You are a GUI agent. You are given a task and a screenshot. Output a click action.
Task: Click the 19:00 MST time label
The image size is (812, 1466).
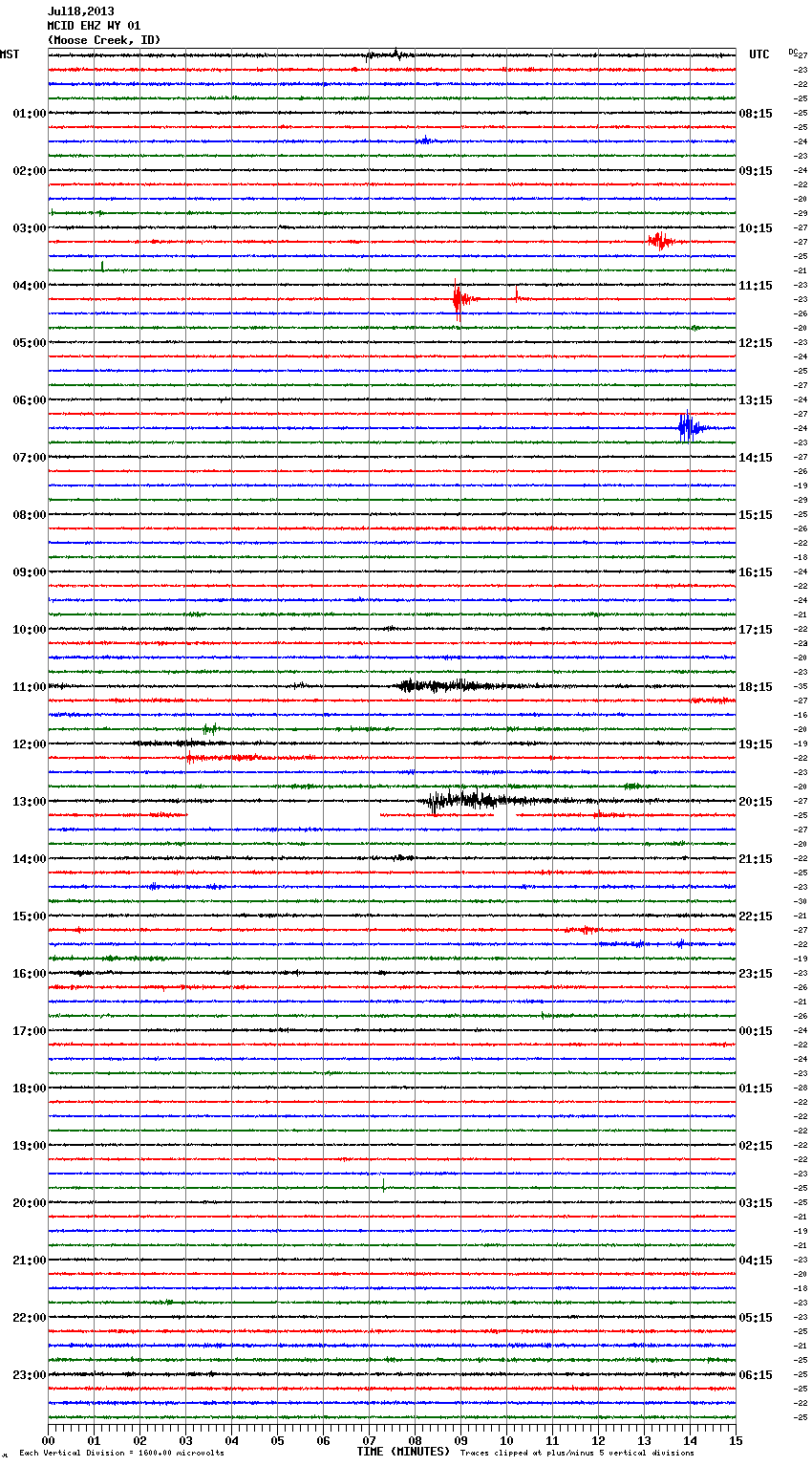29,1146
